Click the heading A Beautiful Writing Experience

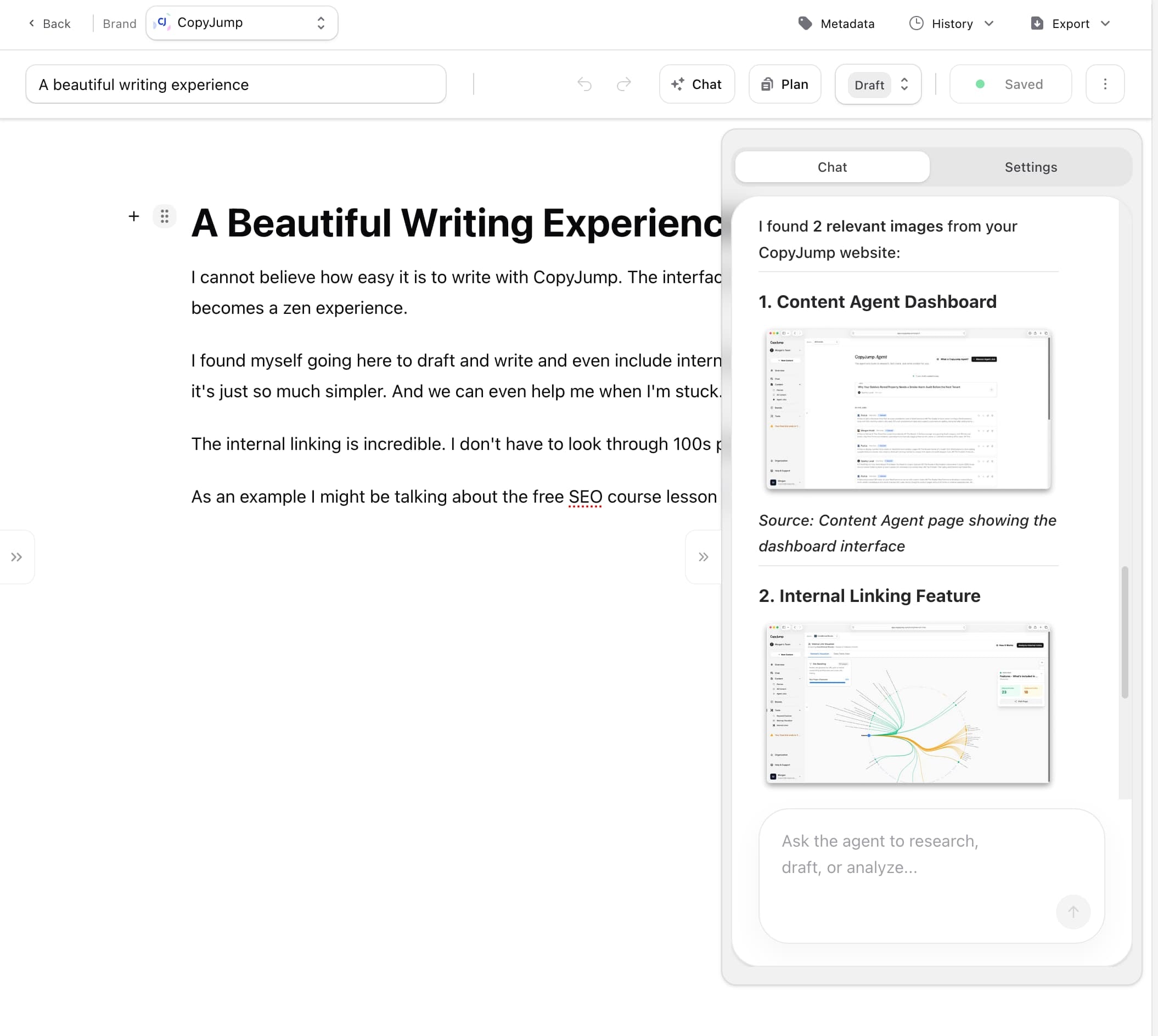coord(456,223)
